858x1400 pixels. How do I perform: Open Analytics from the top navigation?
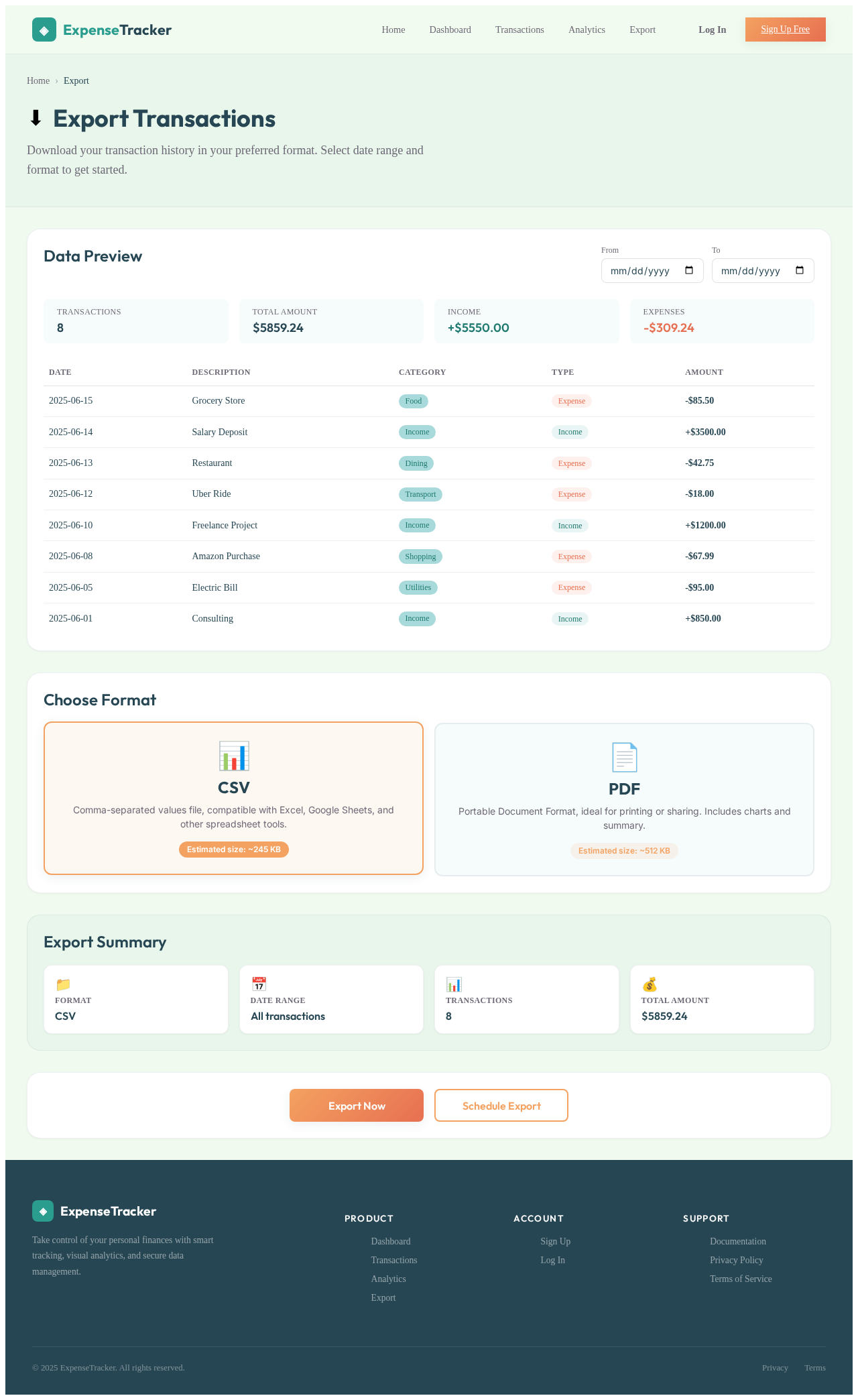tap(587, 30)
